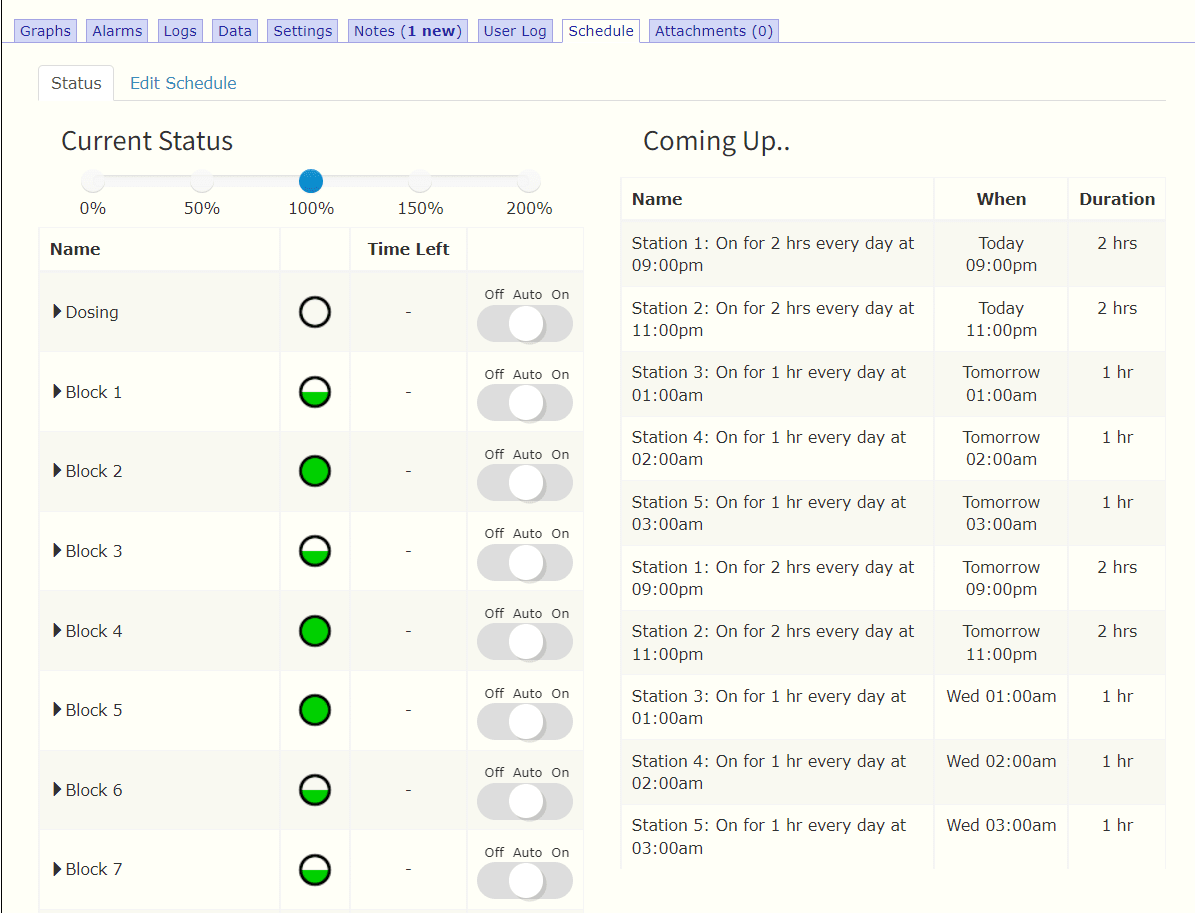Click the Station 1 Today 09:00pm schedule row
The image size is (1195, 913).
772,254
